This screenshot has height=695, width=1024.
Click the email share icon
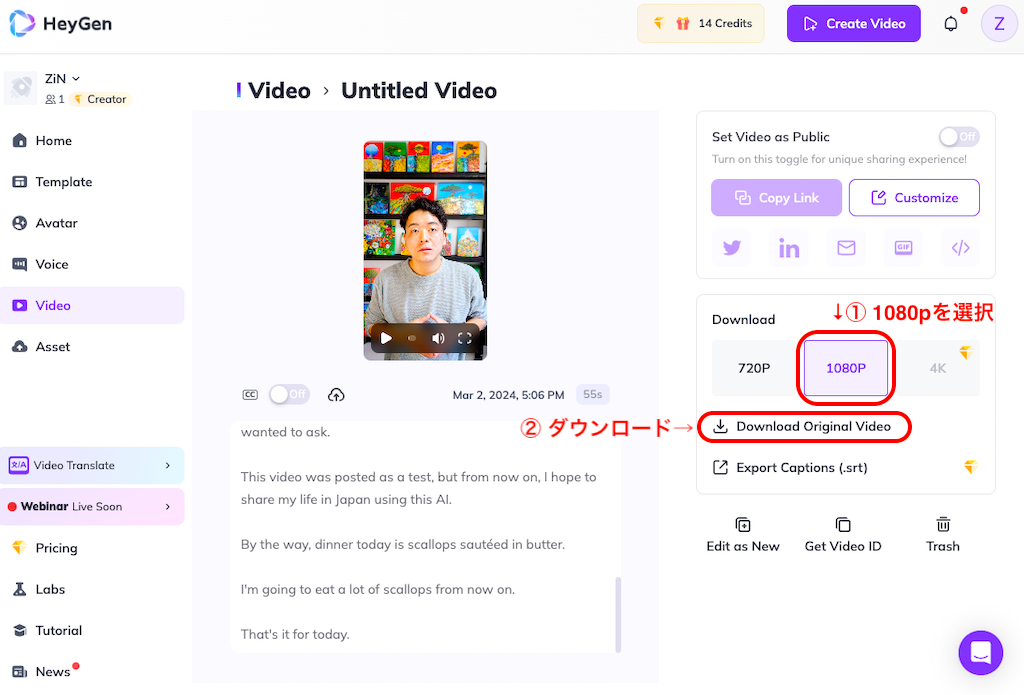click(x=846, y=248)
